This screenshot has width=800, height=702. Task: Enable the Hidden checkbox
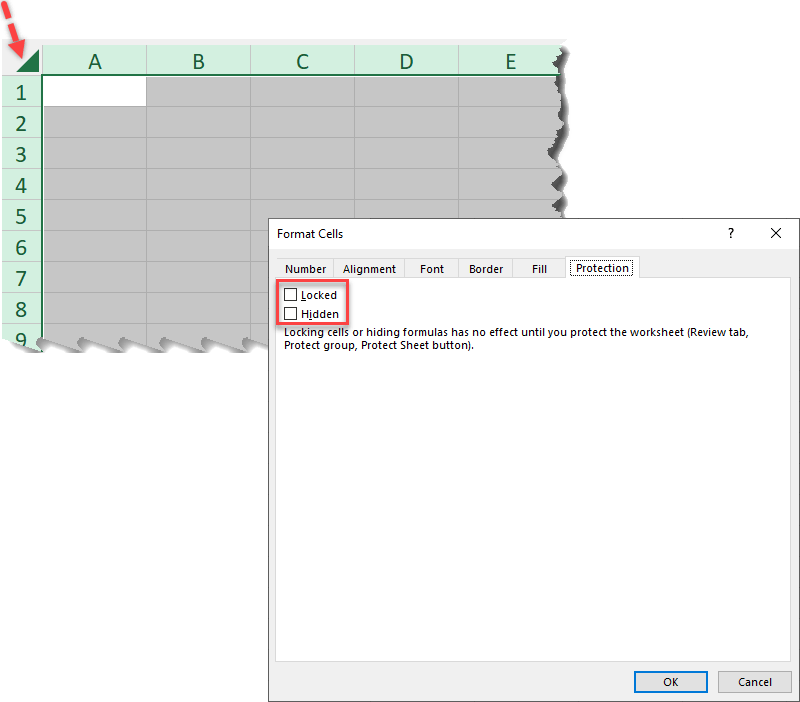pos(291,314)
